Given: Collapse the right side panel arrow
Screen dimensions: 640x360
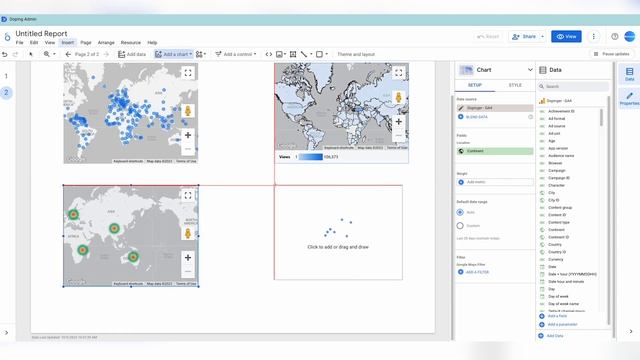Looking at the screenshot, I should click(x=631, y=331).
